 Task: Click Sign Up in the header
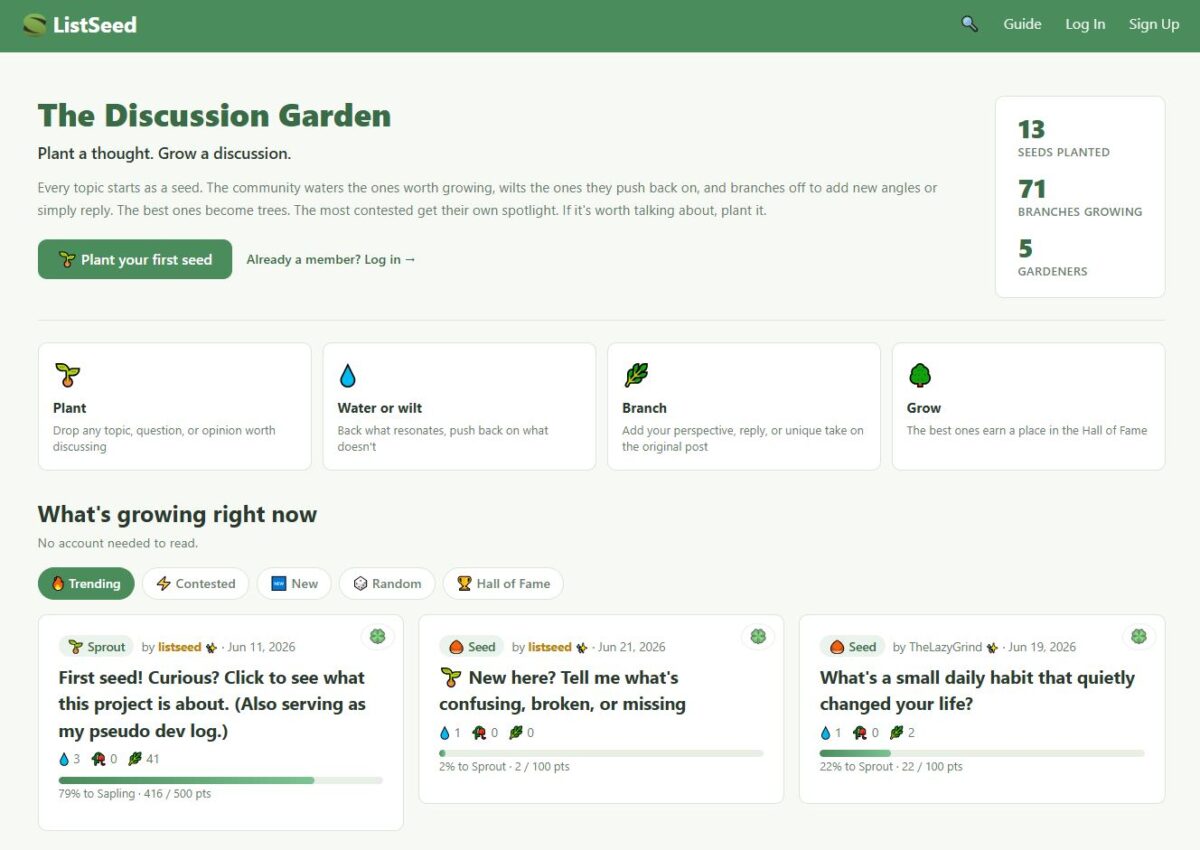1154,24
